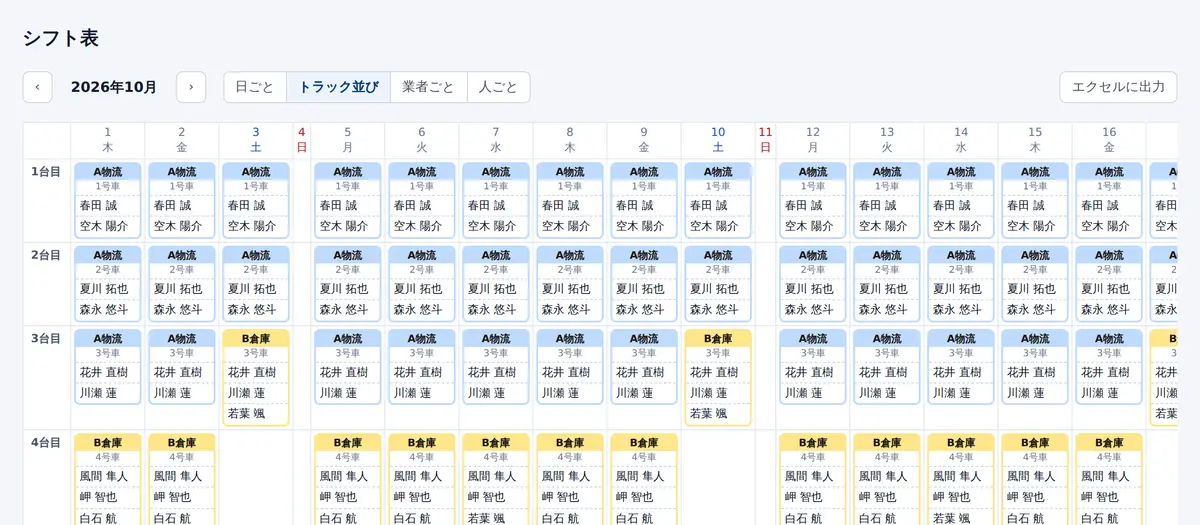Image resolution: width=1200 pixels, height=525 pixels.
Task: Click 風間 隼人 in day 15's 4号車 card
Action: coord(1031,476)
